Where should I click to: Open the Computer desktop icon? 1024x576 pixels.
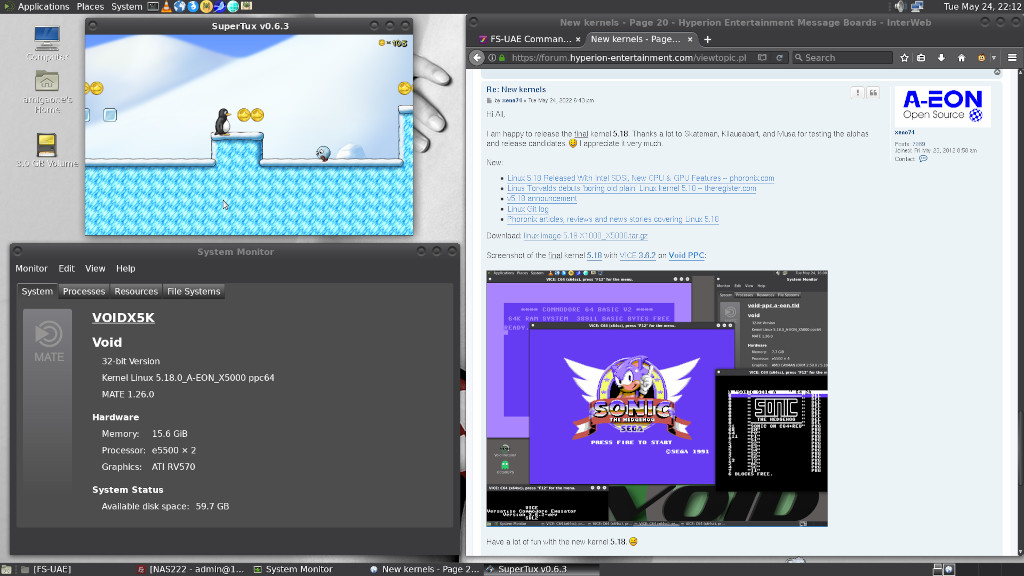[47, 43]
